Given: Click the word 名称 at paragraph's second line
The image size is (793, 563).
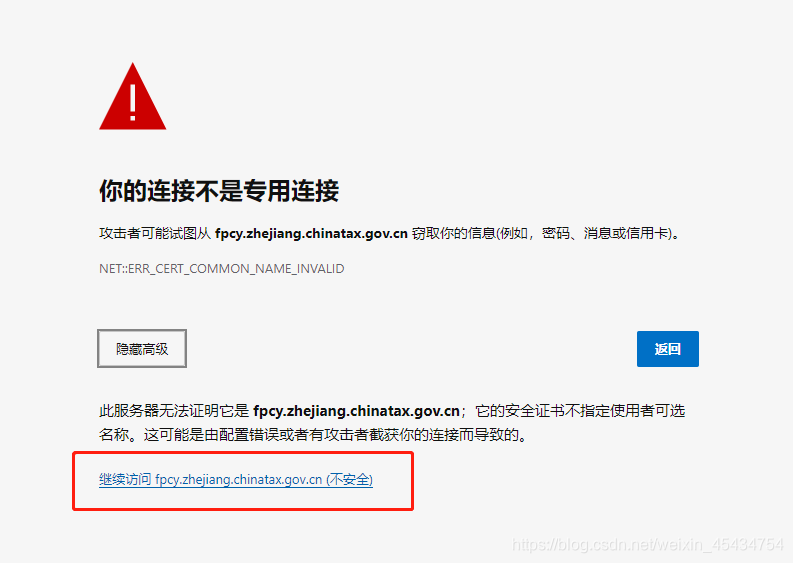Looking at the screenshot, I should (114, 435).
